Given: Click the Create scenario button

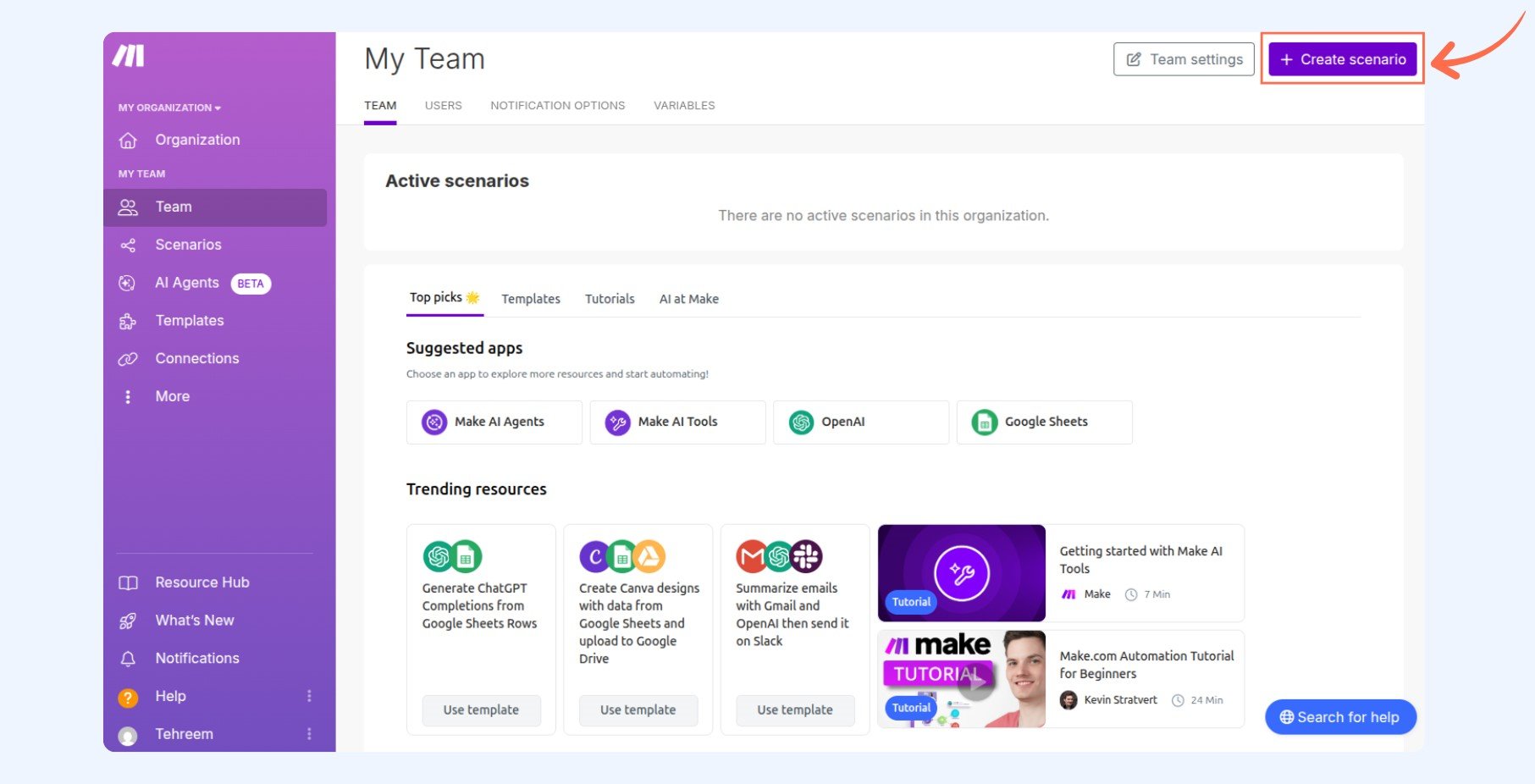Looking at the screenshot, I should coord(1342,59).
